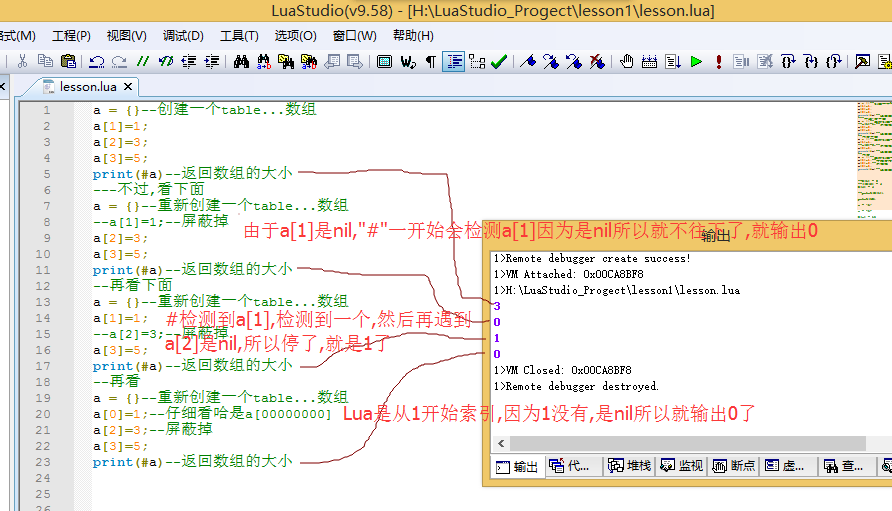Click the Copy toolbar icon

(46, 61)
